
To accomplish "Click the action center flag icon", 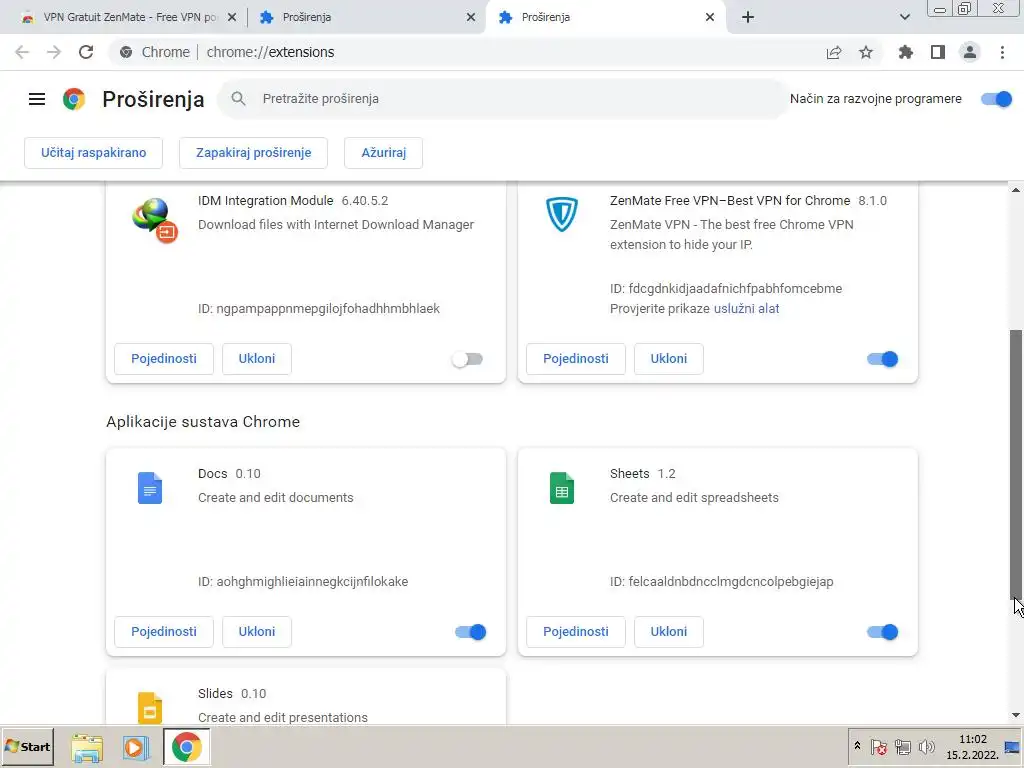I will point(879,747).
